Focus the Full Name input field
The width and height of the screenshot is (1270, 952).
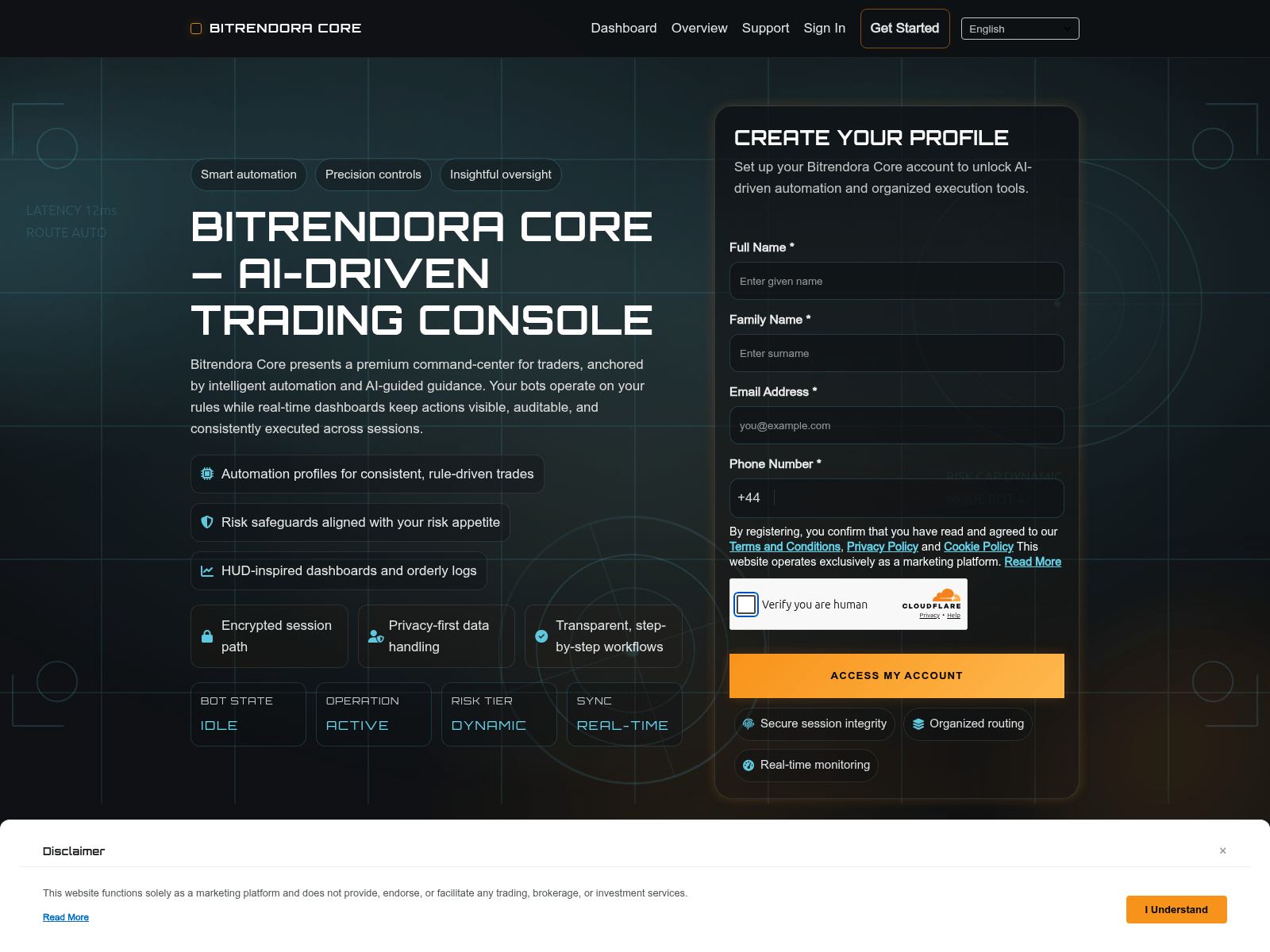[x=897, y=281]
